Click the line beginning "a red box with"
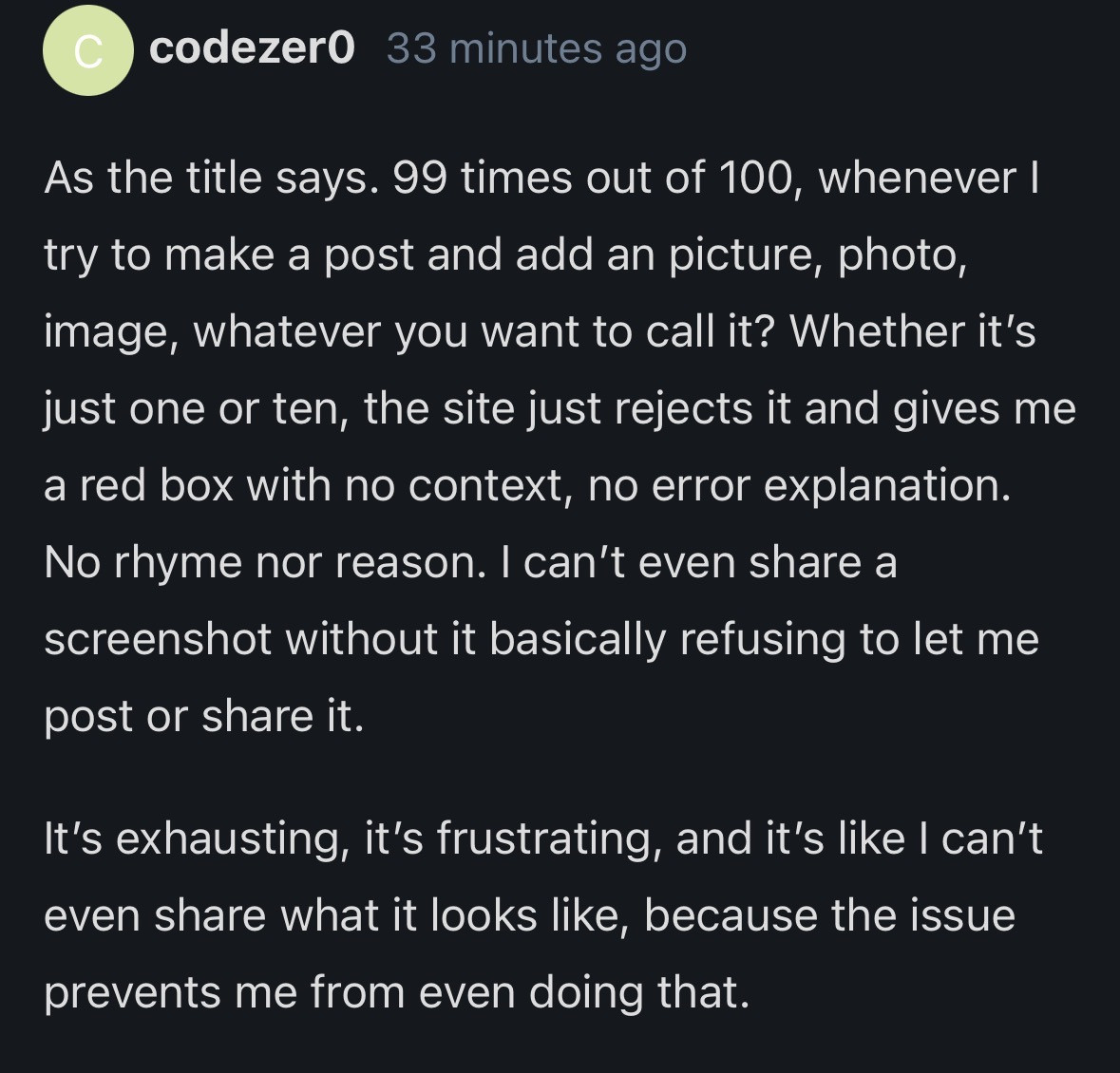Screen dimensions: 1120x1073 tap(527, 485)
